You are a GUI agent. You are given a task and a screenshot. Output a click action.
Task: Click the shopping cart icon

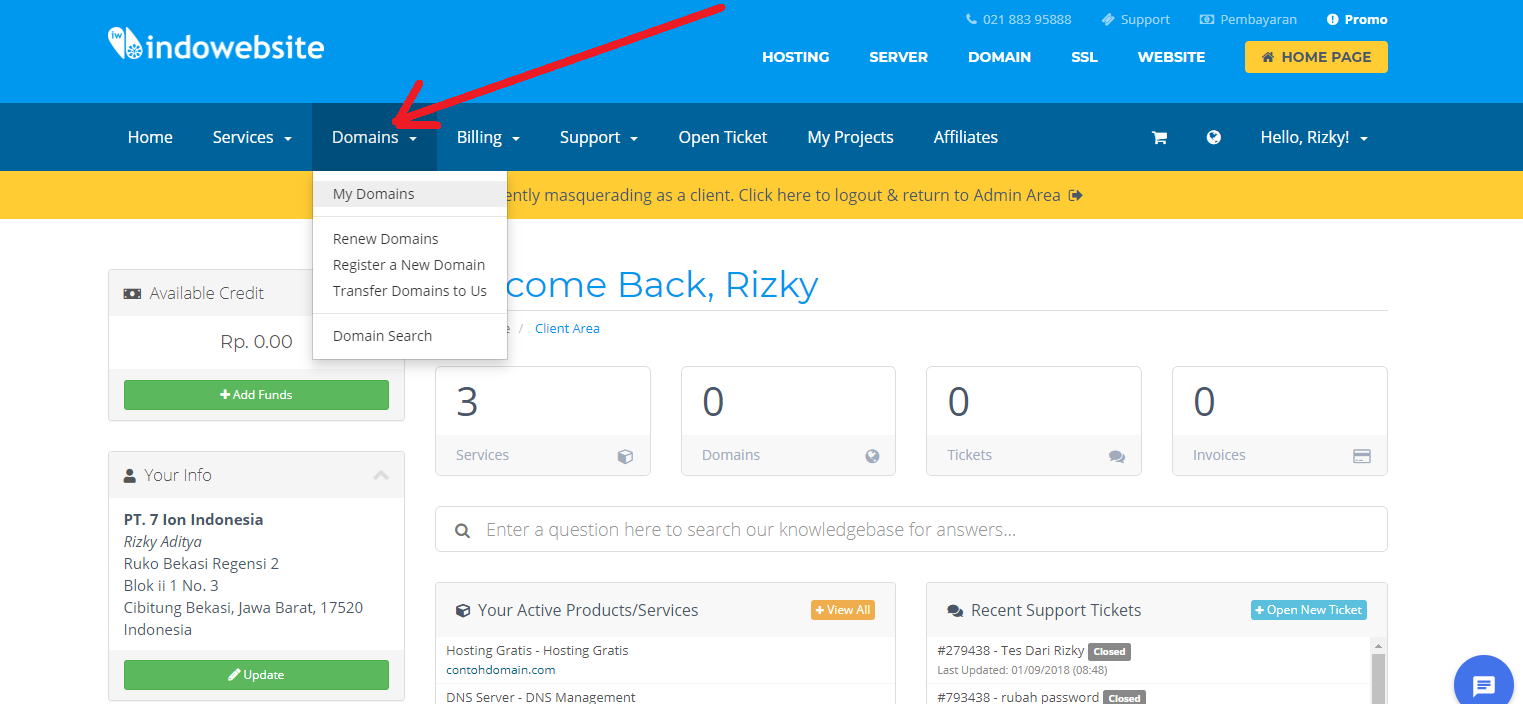(1159, 138)
